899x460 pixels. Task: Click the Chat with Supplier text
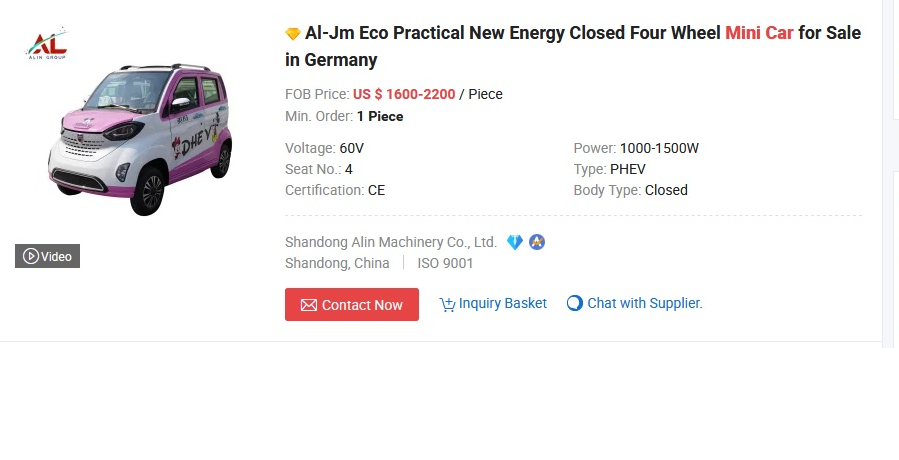(x=645, y=303)
